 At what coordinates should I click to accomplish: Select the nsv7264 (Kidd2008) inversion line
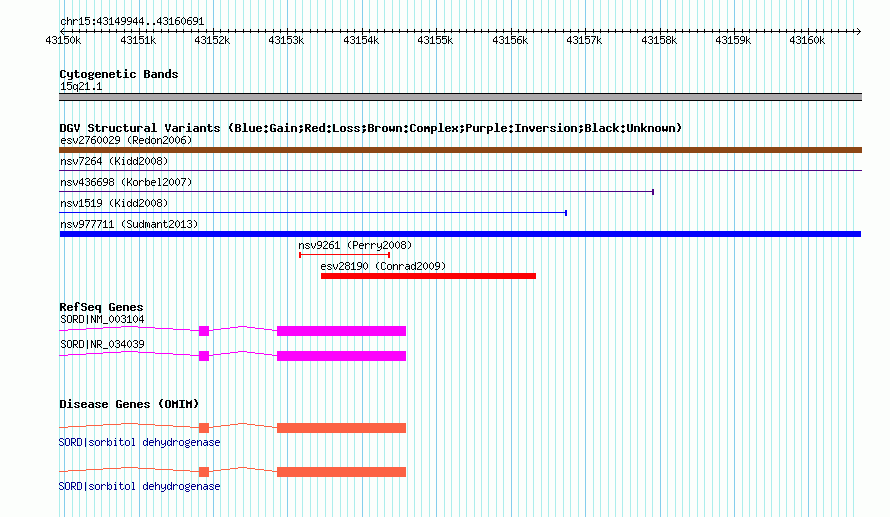click(x=460, y=170)
